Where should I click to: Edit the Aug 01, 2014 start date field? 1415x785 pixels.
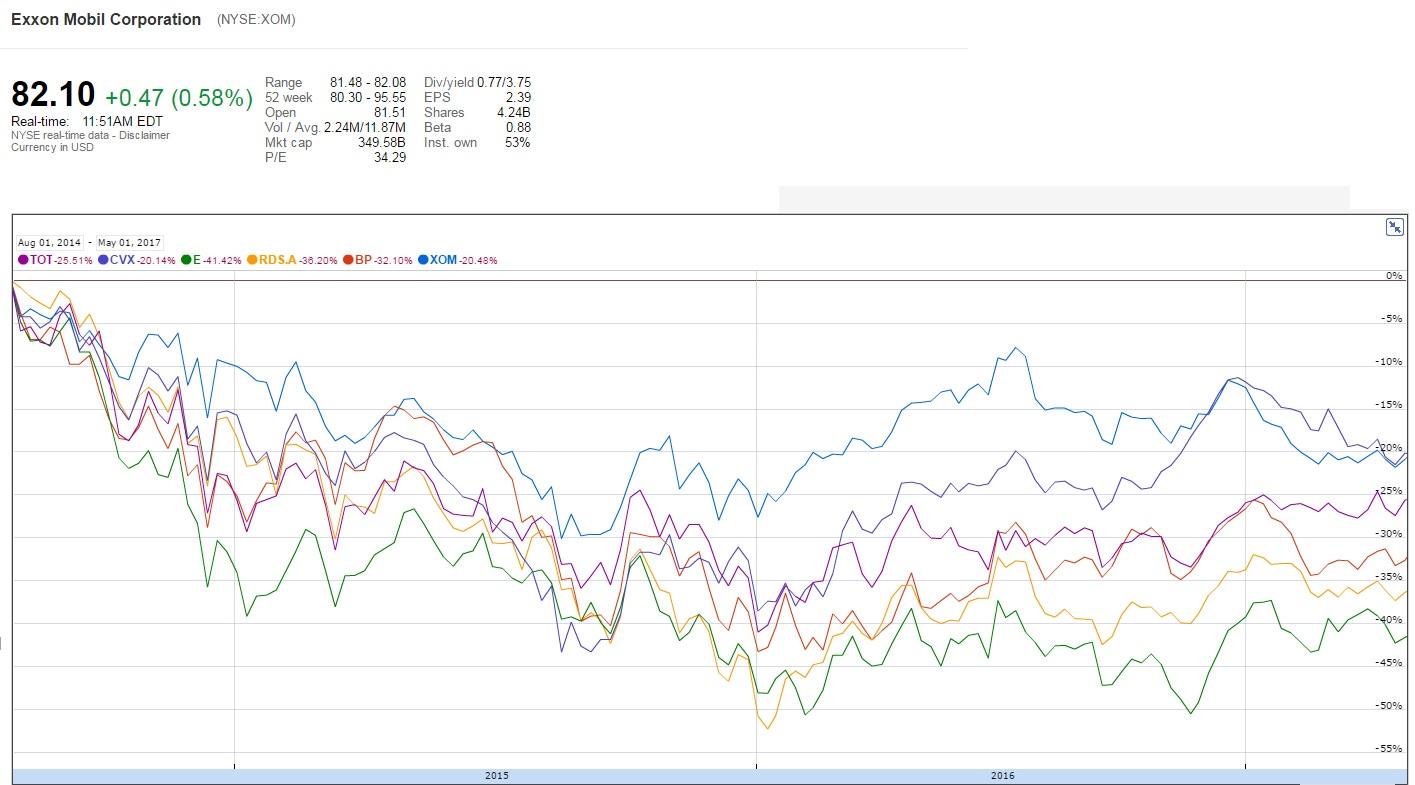[x=50, y=243]
